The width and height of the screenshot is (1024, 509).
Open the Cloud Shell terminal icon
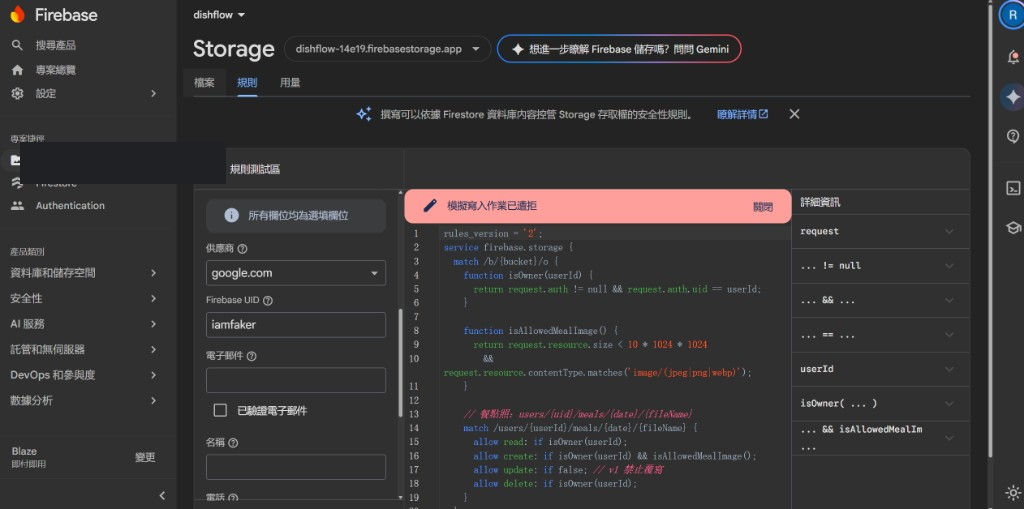point(1013,188)
